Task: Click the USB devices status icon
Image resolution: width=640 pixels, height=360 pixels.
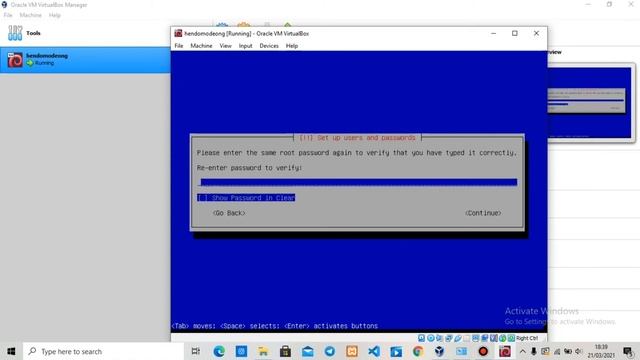Action: point(458,338)
